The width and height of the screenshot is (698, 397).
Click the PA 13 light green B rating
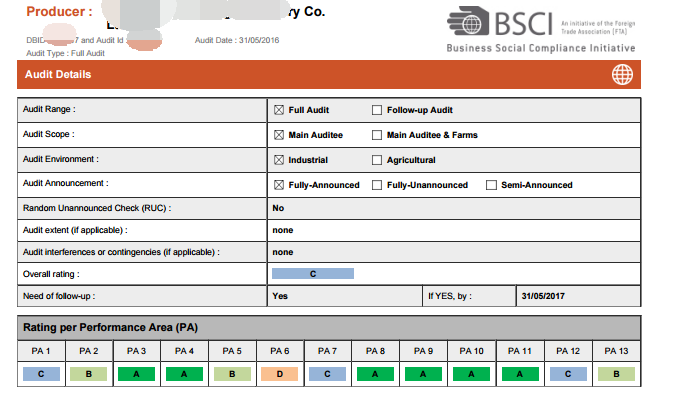pyautogui.click(x=616, y=374)
